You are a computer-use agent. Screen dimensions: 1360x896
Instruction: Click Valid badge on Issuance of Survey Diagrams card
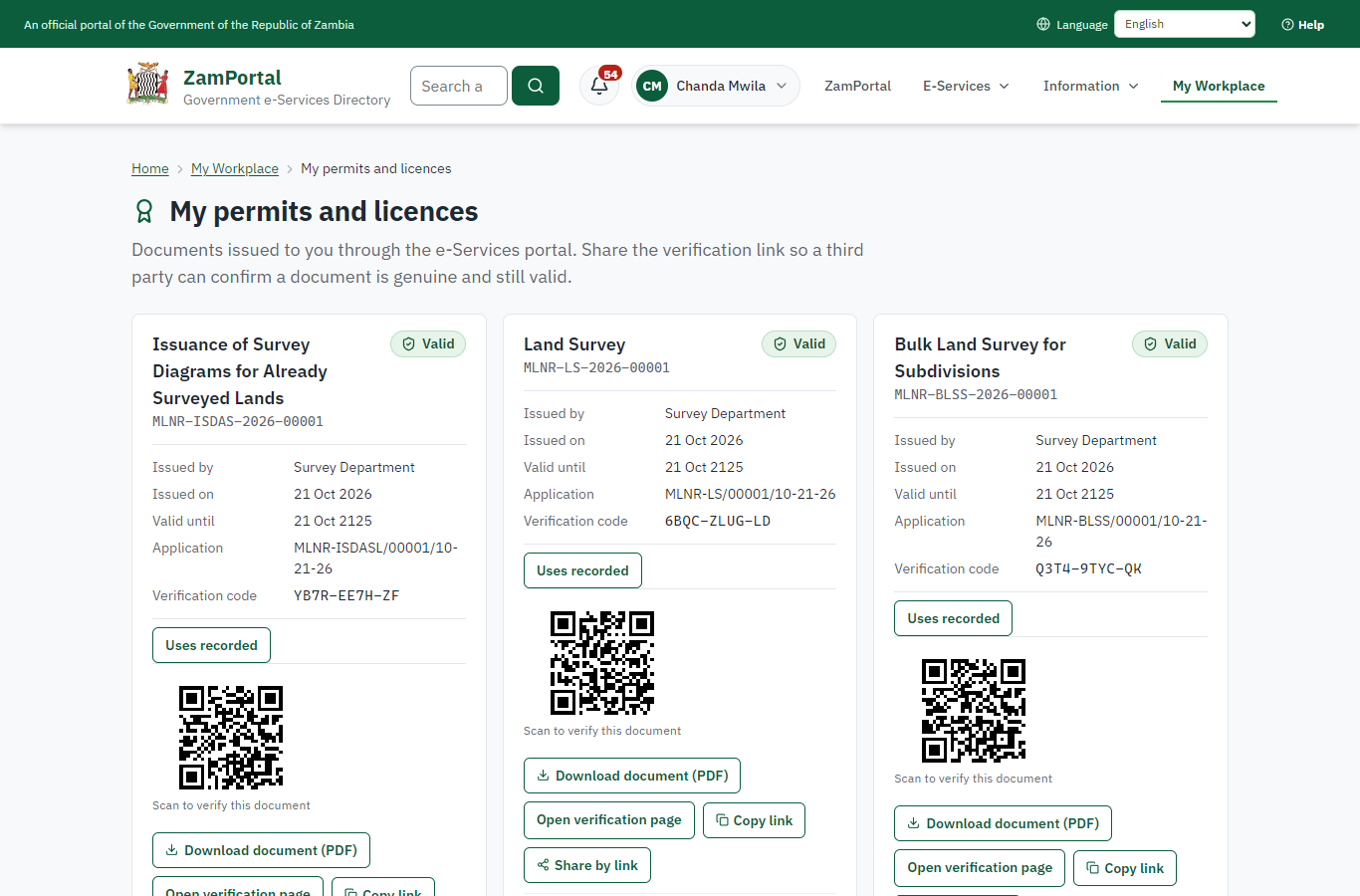pos(428,343)
